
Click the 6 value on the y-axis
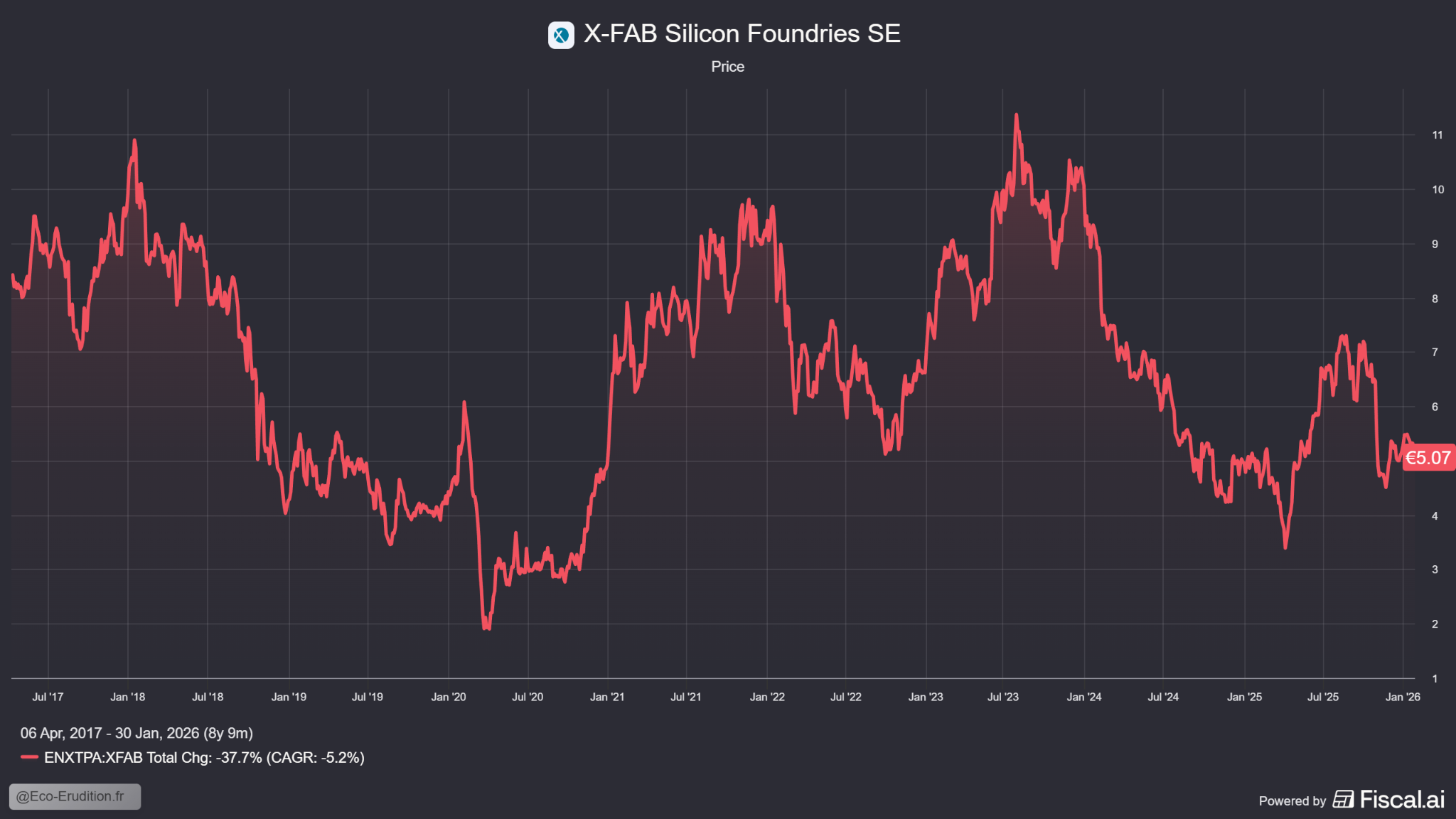[1435, 407]
